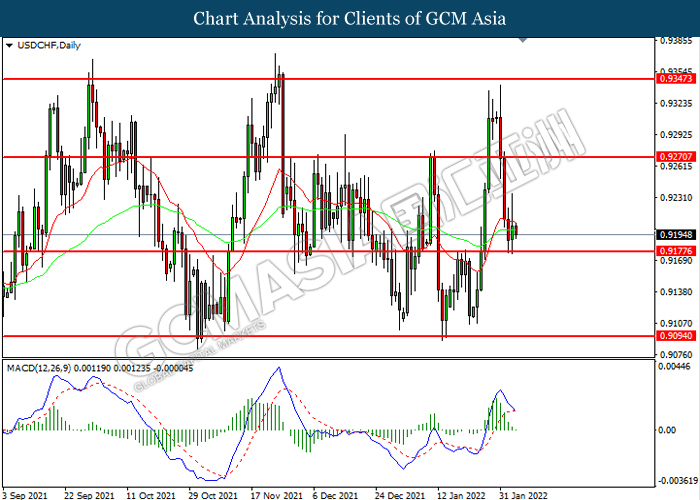
Task: Click the chart title Chart Analysis for Clients of GCM Asia
Action: pos(350,18)
